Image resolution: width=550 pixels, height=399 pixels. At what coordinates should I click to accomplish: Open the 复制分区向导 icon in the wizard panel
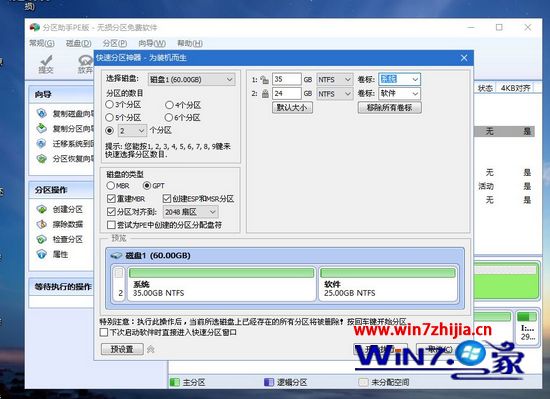coord(41,128)
